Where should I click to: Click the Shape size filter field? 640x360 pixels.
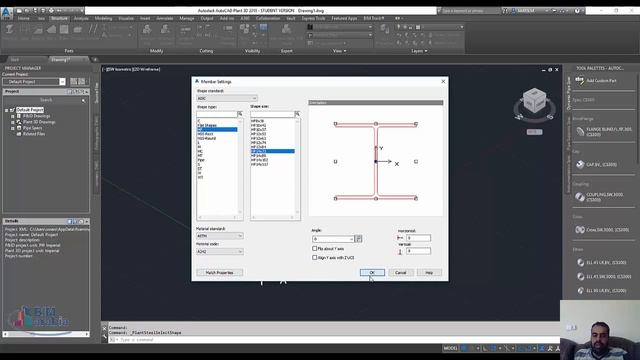coord(272,114)
